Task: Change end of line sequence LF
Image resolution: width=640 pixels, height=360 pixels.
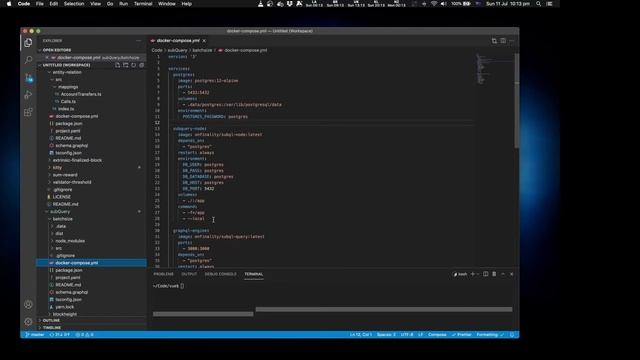Action: pyautogui.click(x=420, y=335)
